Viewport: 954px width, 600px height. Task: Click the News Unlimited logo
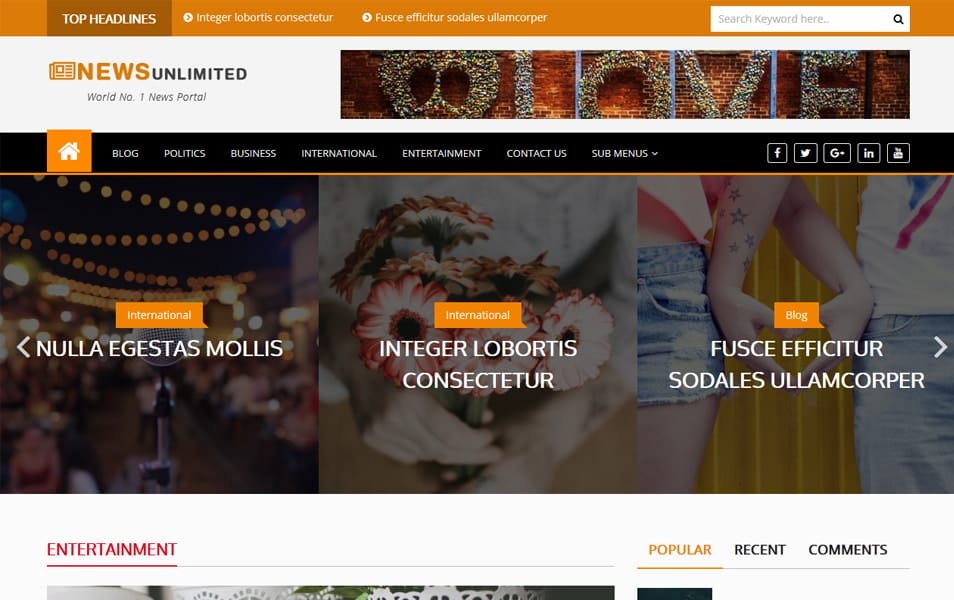(x=148, y=82)
